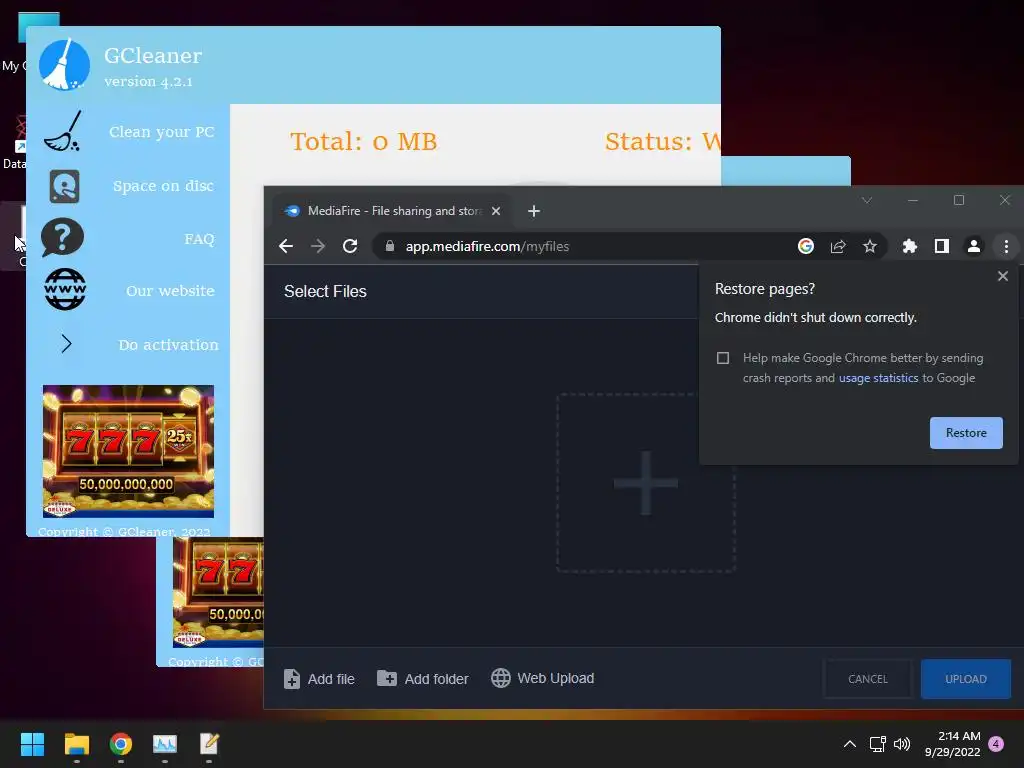Expand the Do activation chevron arrow
Image resolution: width=1024 pixels, height=768 pixels.
pos(66,344)
